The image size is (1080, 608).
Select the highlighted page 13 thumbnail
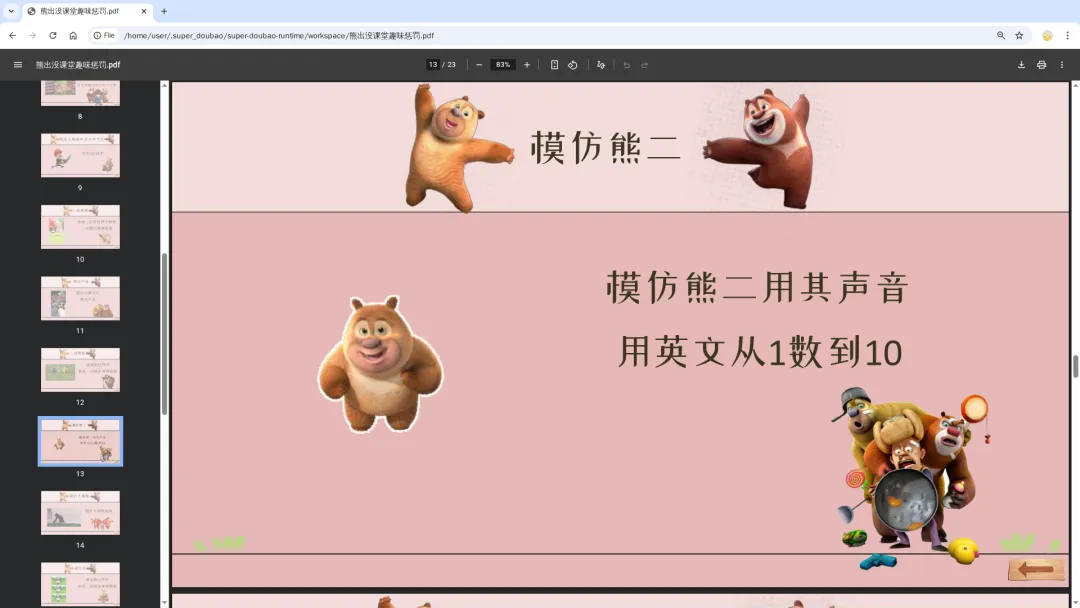pos(80,441)
